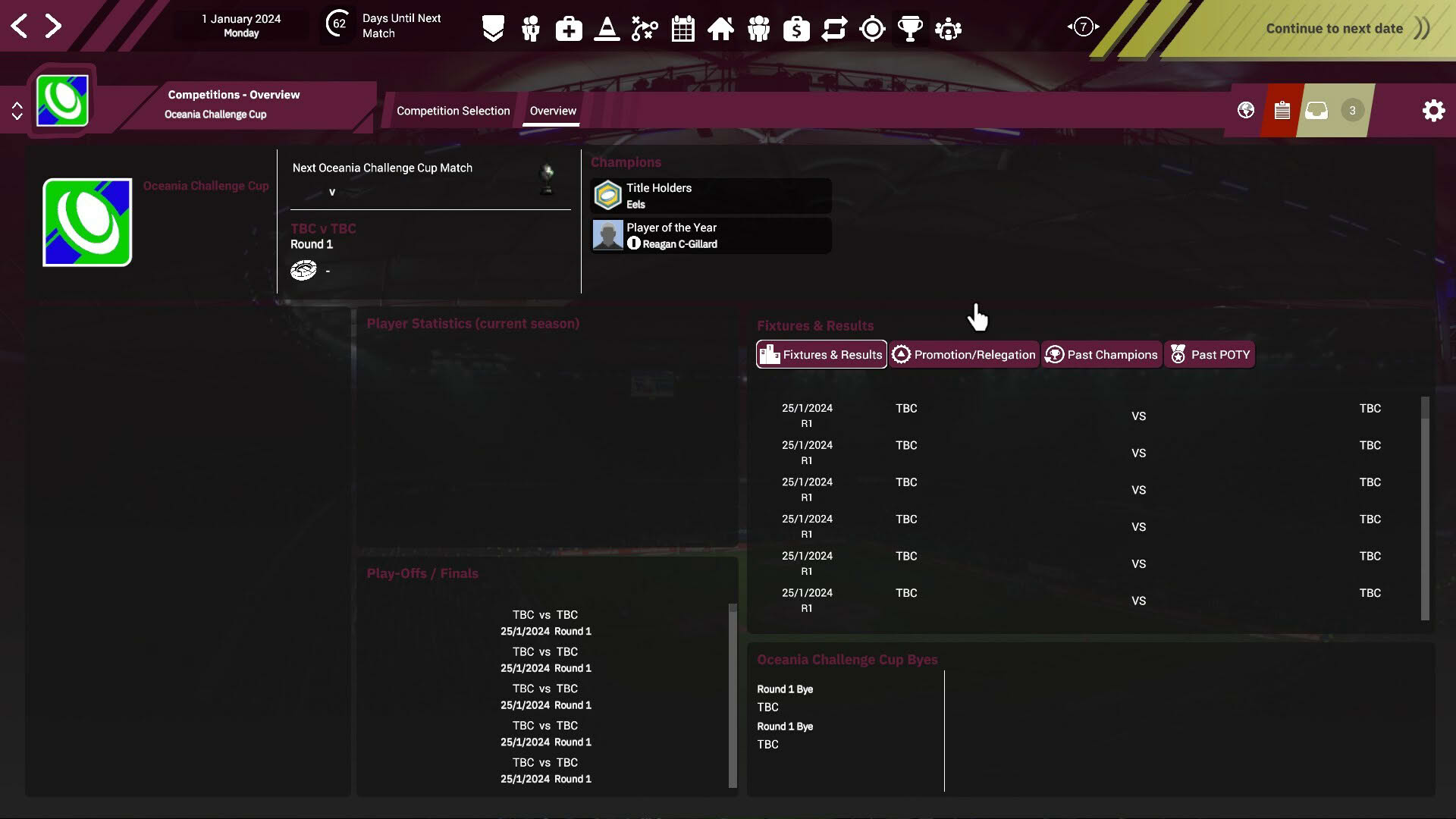Click the stadium icon under Round 1
1456x819 pixels.
click(x=303, y=270)
